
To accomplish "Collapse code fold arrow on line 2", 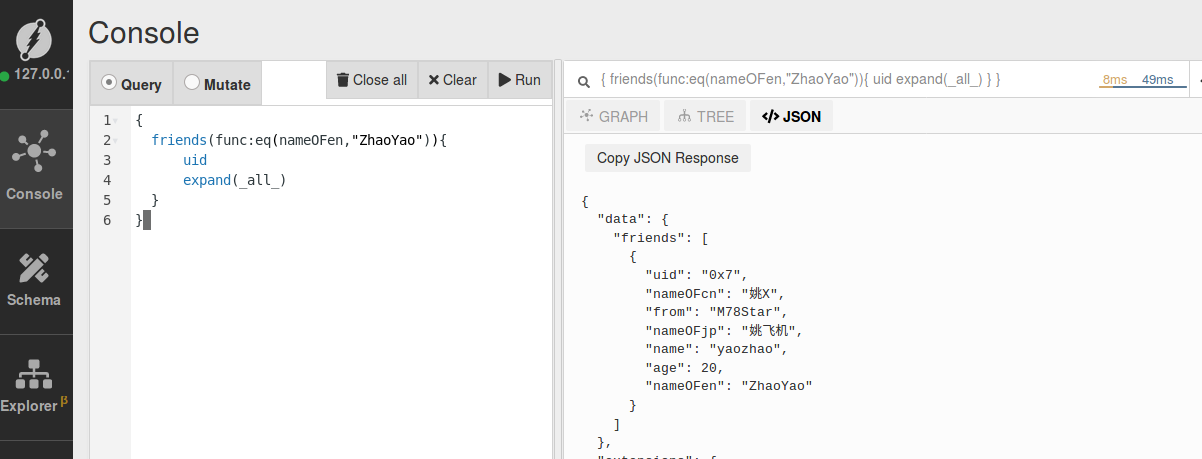I will point(115,141).
